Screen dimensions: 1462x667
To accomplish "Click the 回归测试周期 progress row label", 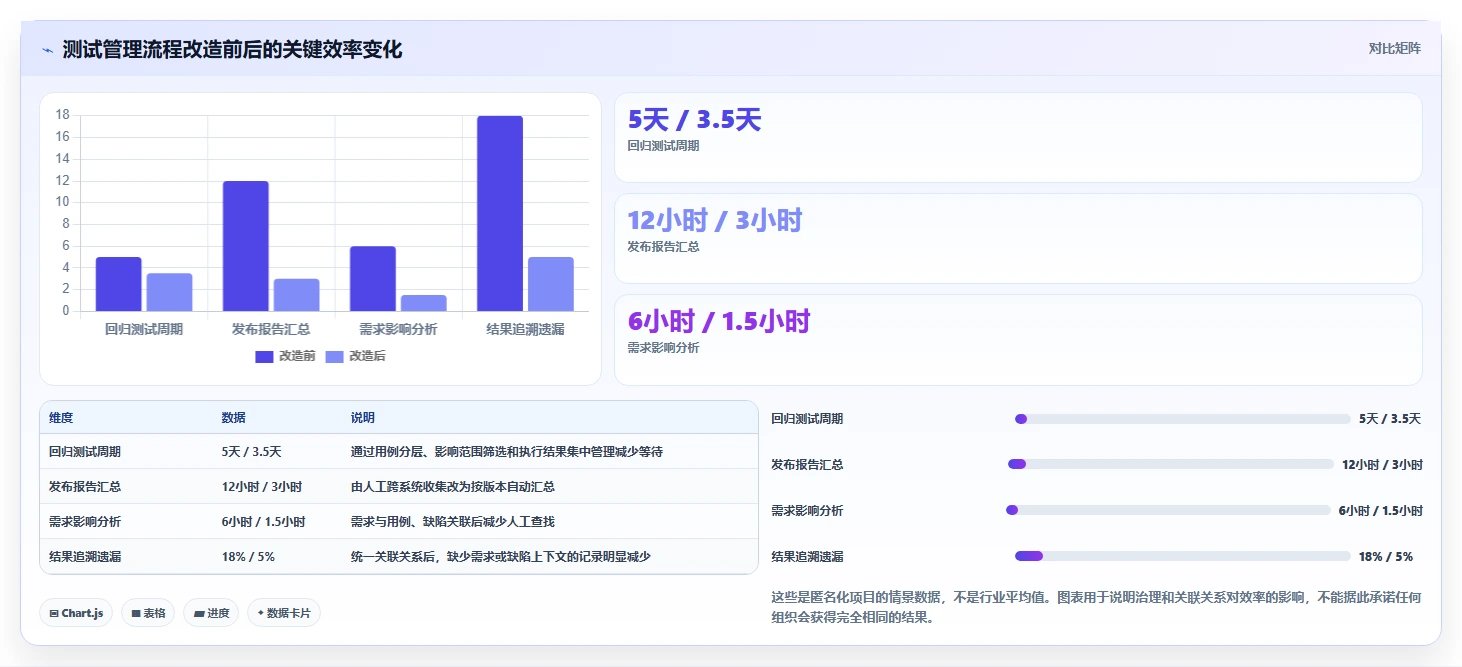I will click(x=807, y=419).
